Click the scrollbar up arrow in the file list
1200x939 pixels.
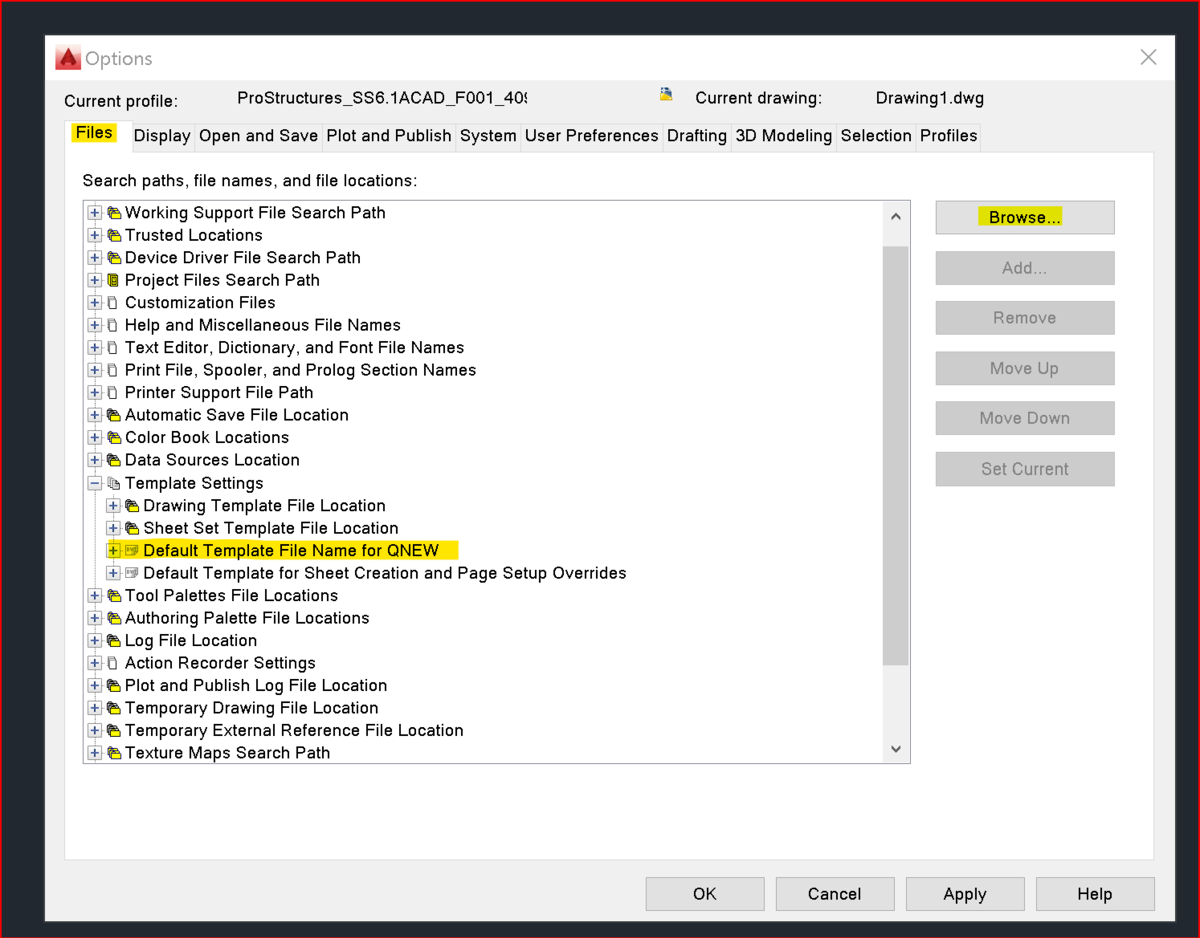point(896,216)
